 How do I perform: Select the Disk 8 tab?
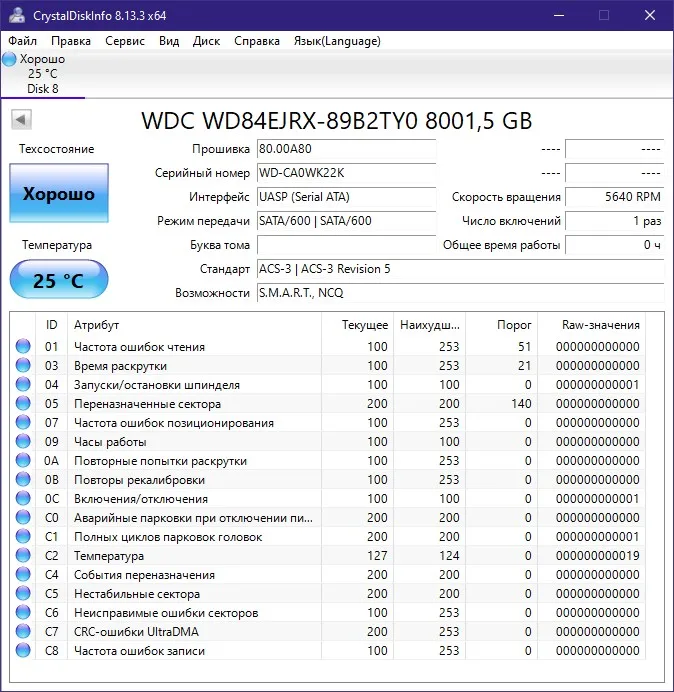42,74
